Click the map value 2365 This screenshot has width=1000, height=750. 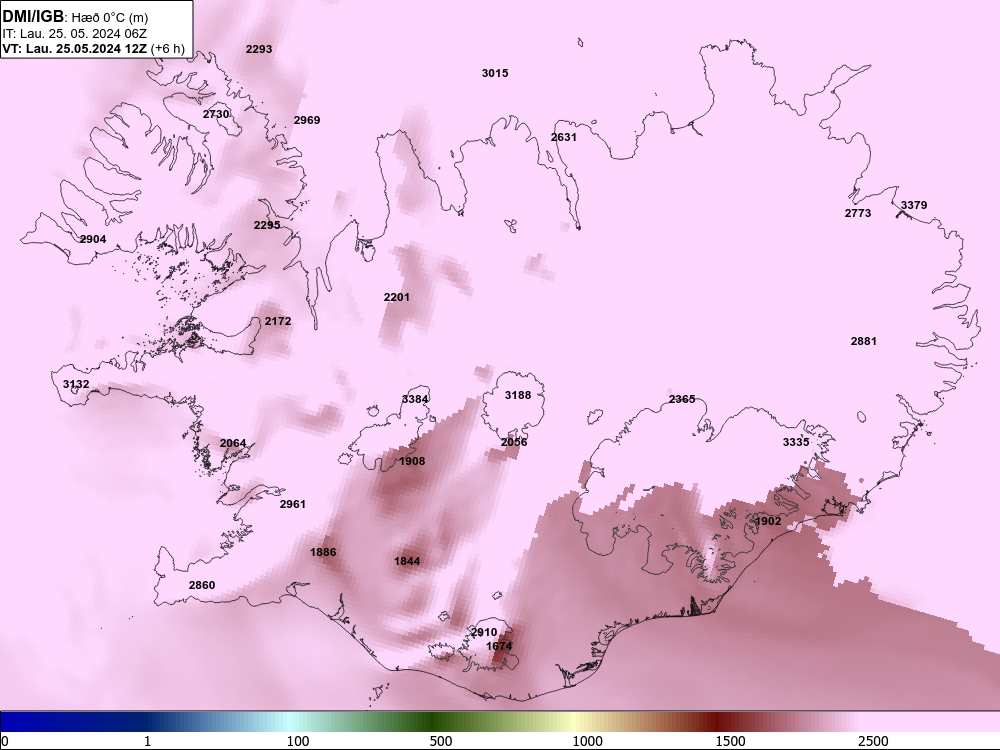coord(682,399)
